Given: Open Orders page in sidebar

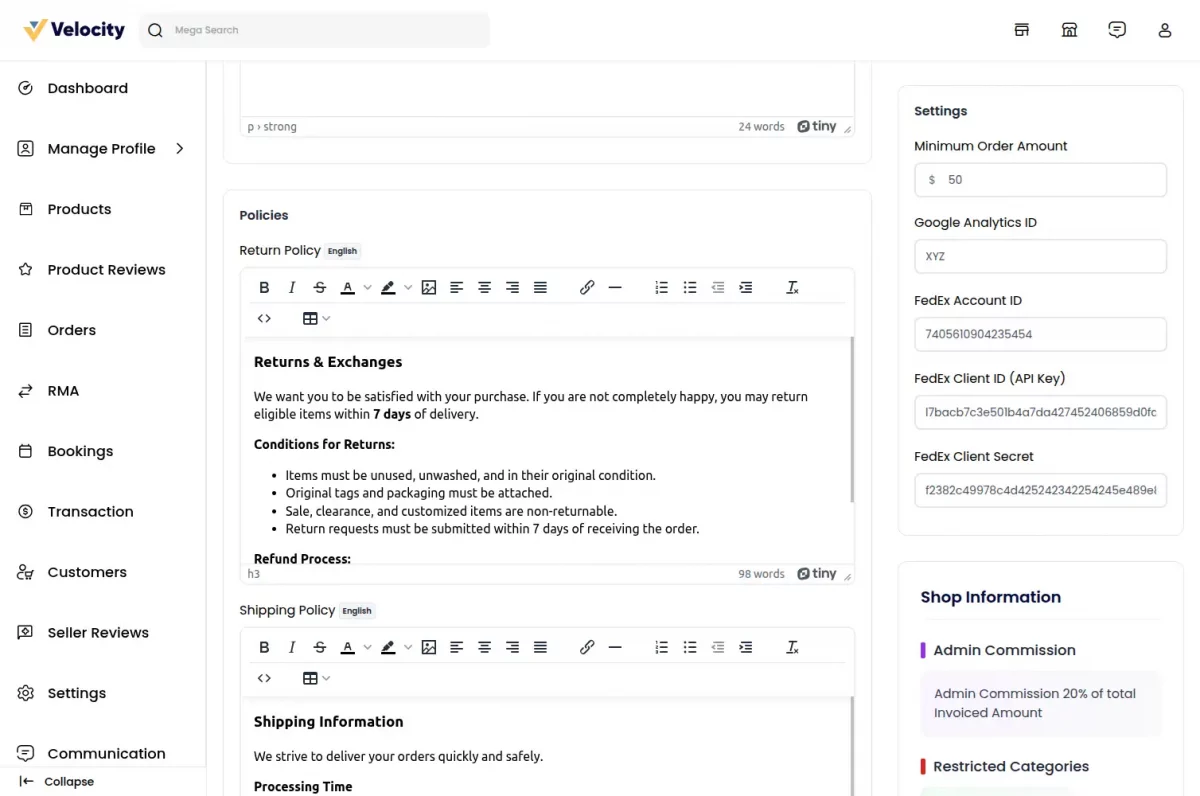Looking at the screenshot, I should tap(71, 330).
